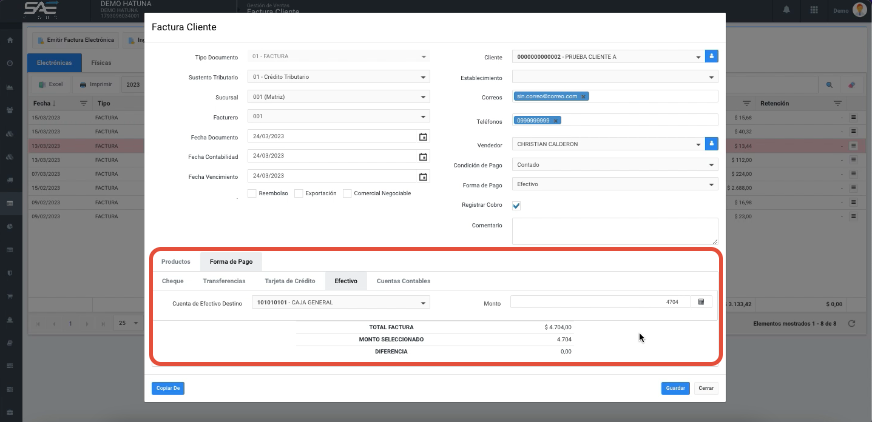Image resolution: width=872 pixels, height=422 pixels.
Task: Click into the Monto input field
Action: tap(601, 302)
